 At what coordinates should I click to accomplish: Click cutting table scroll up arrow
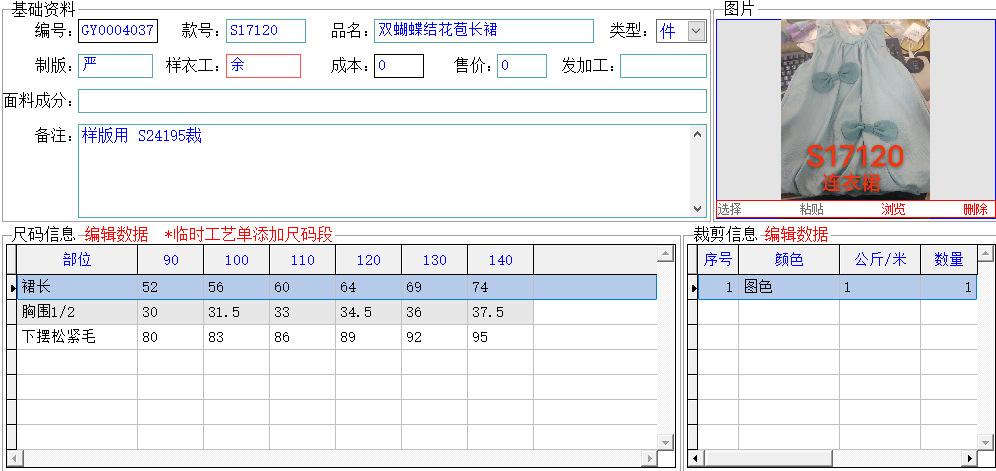click(x=986, y=255)
